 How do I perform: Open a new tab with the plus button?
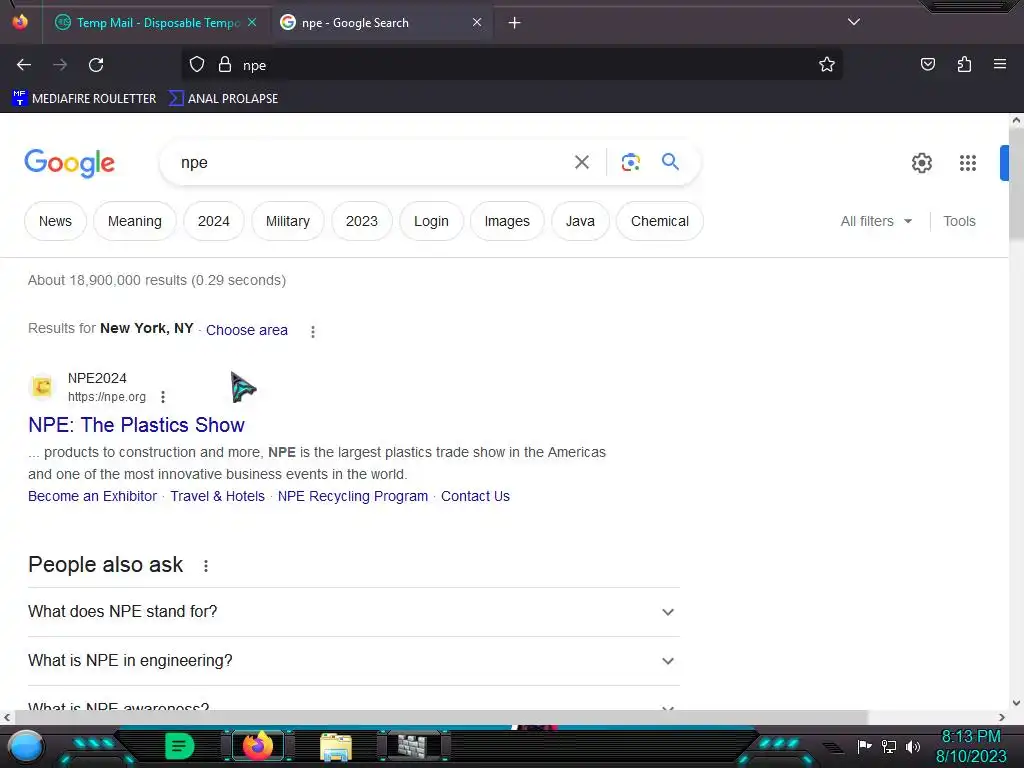coord(515,23)
